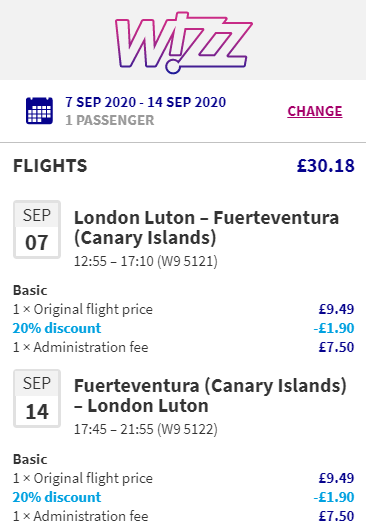Click the £30.18 flights total

point(326,166)
